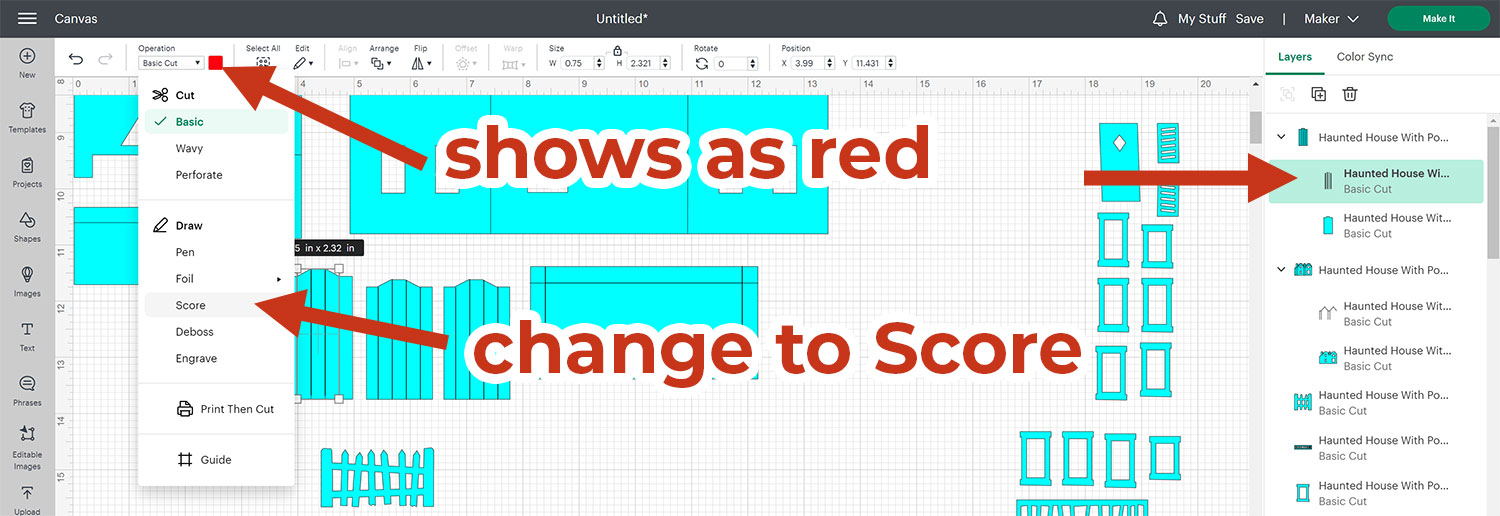Click the Layers panel vertical scrollbar
1500x516 pixels.
[1493, 191]
